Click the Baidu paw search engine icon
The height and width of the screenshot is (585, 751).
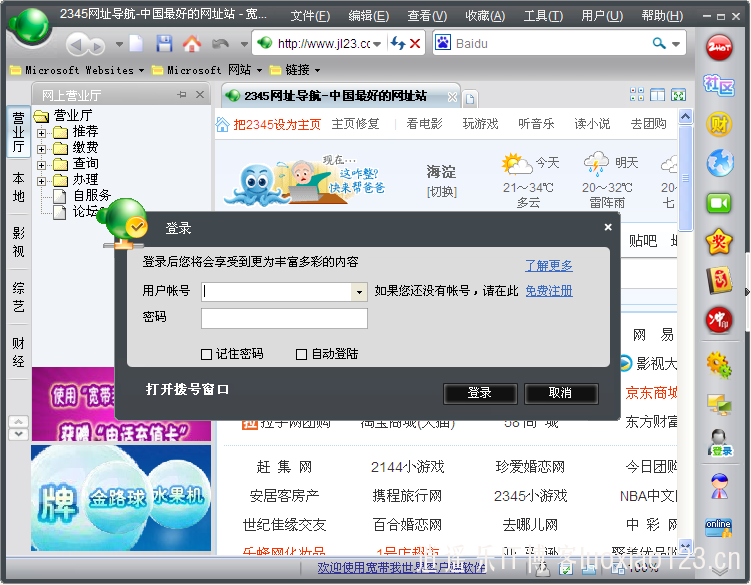[443, 43]
